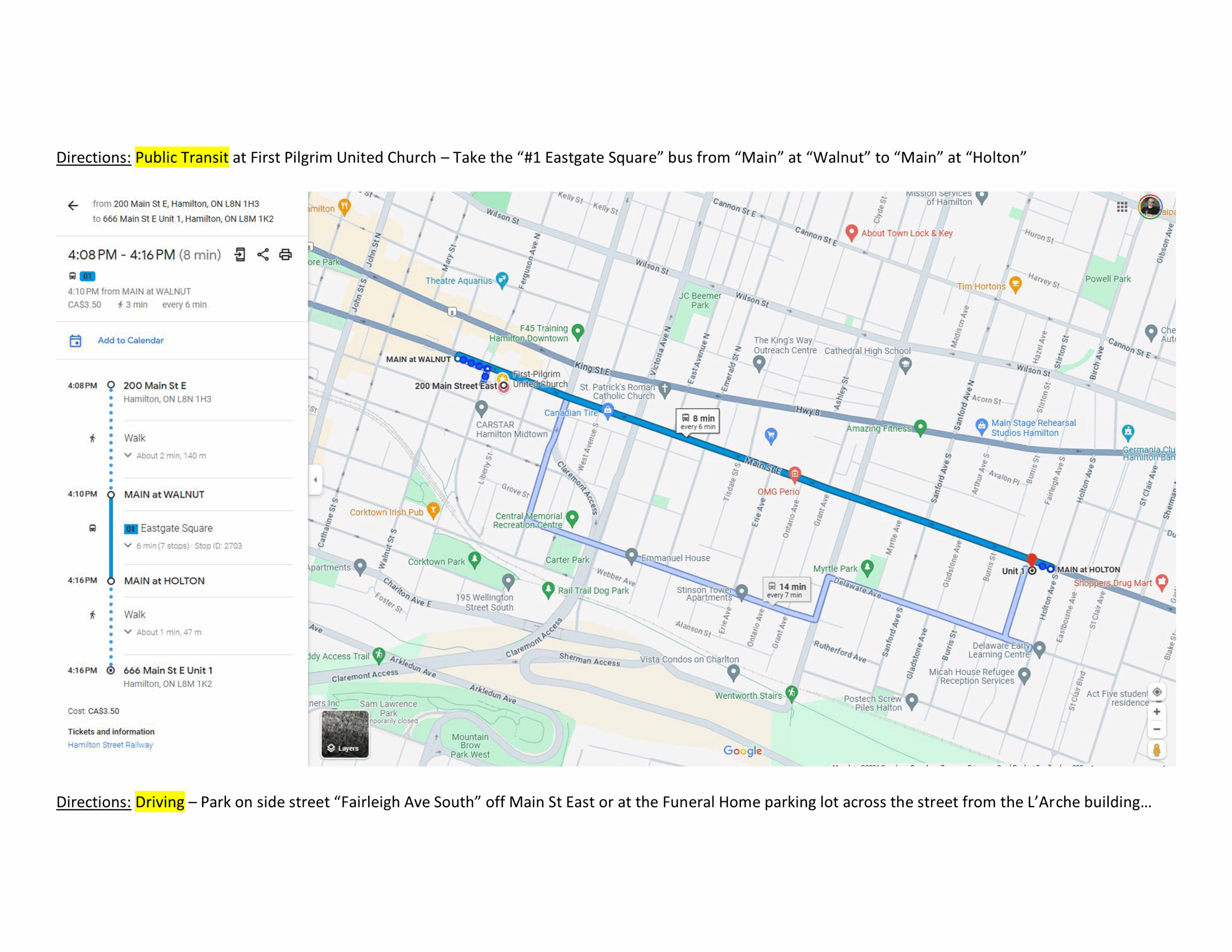Zoom out on the map
1232x952 pixels.
coord(1157,730)
